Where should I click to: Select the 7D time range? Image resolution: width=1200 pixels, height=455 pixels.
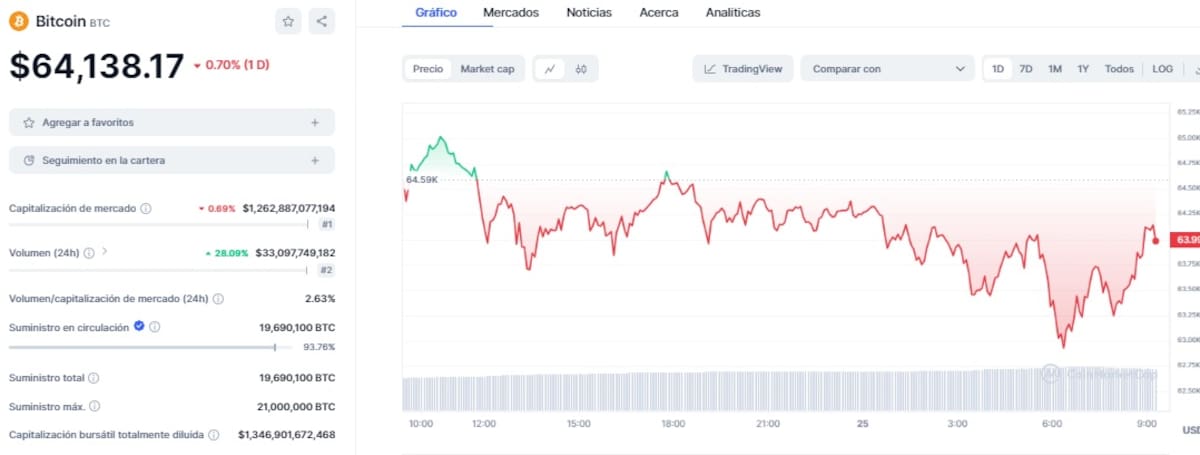click(1026, 69)
